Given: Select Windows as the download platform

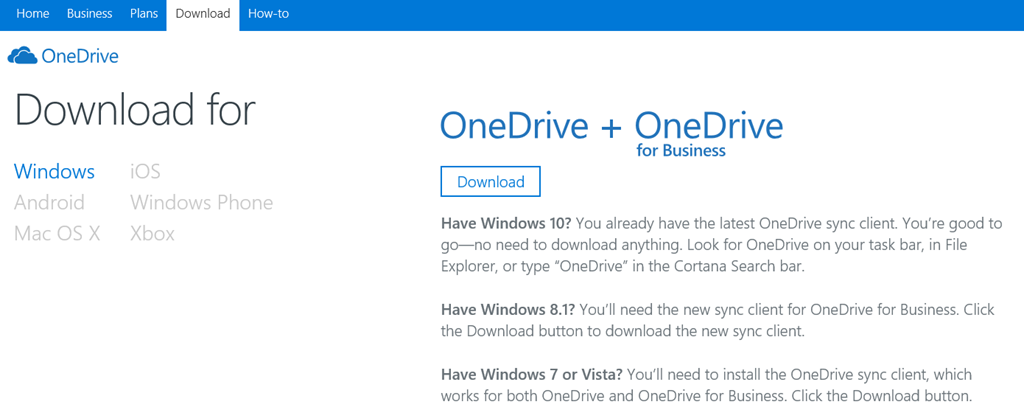Looking at the screenshot, I should (54, 172).
